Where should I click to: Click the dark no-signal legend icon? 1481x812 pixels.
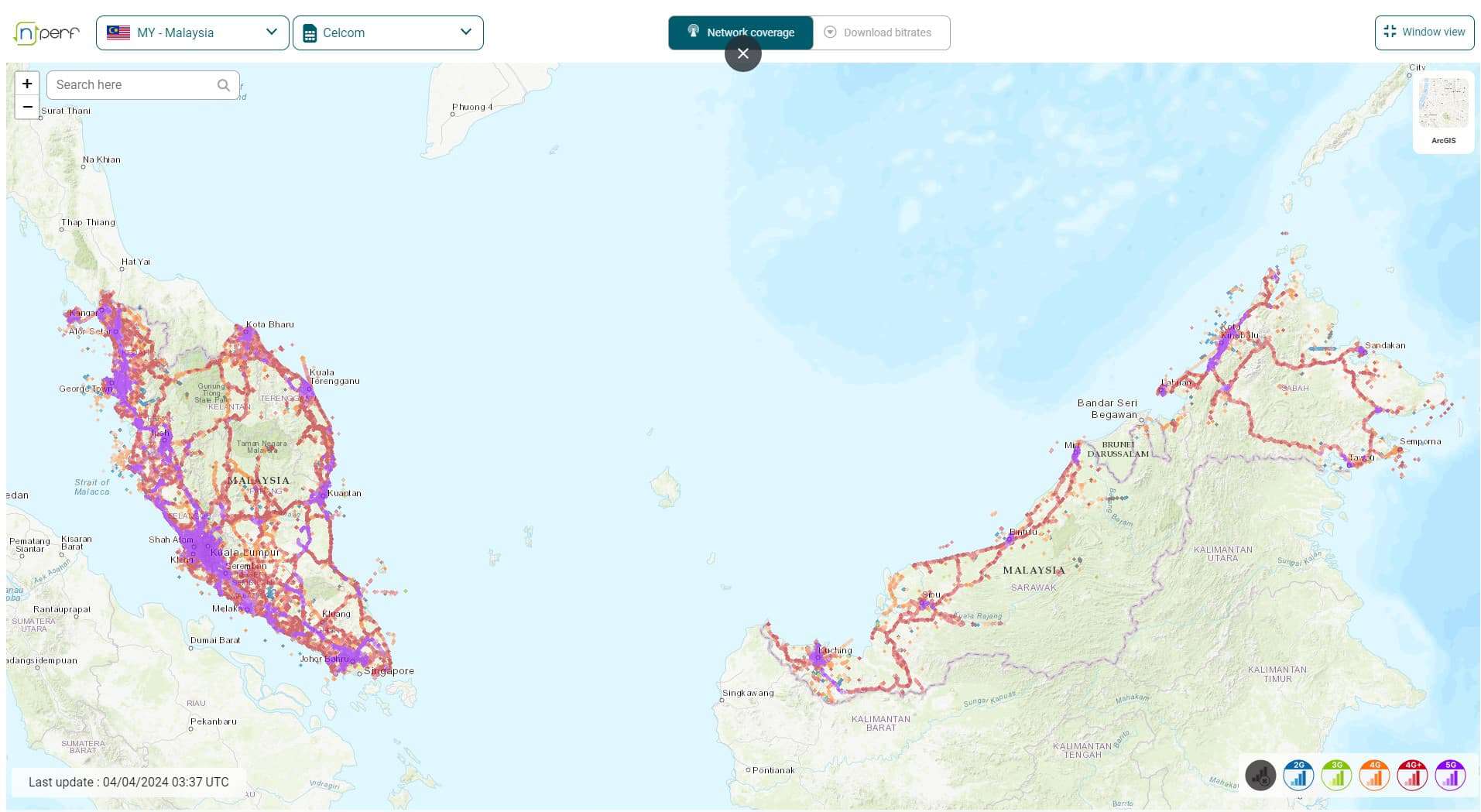point(1260,775)
